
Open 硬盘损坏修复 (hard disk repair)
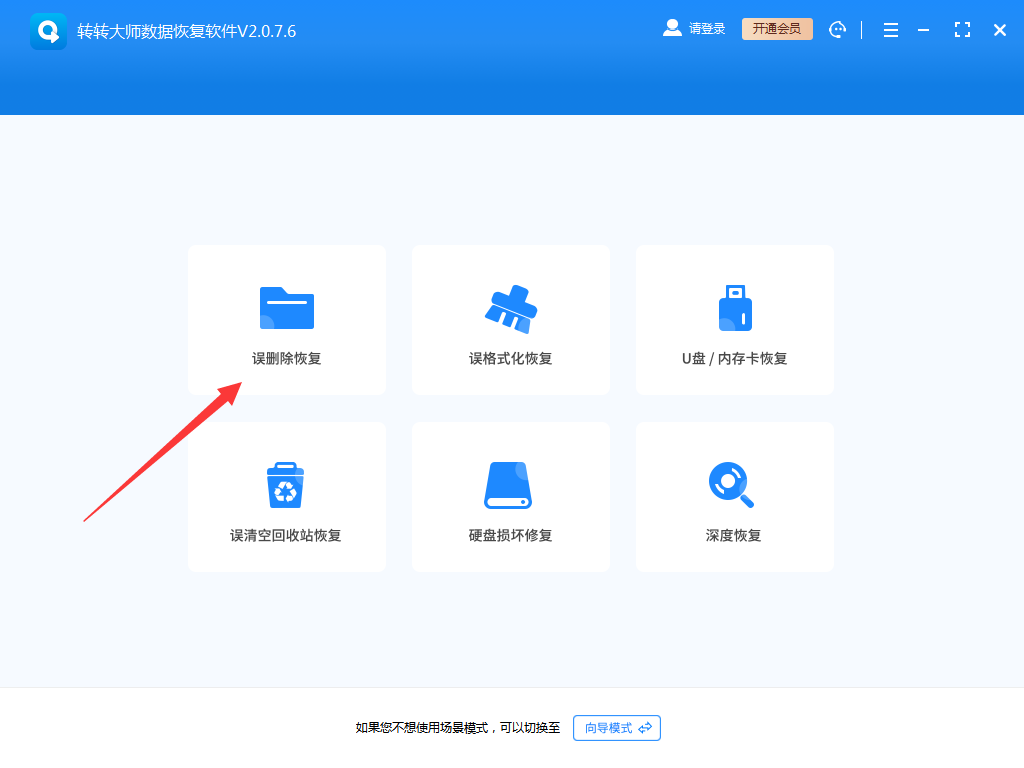coord(510,497)
